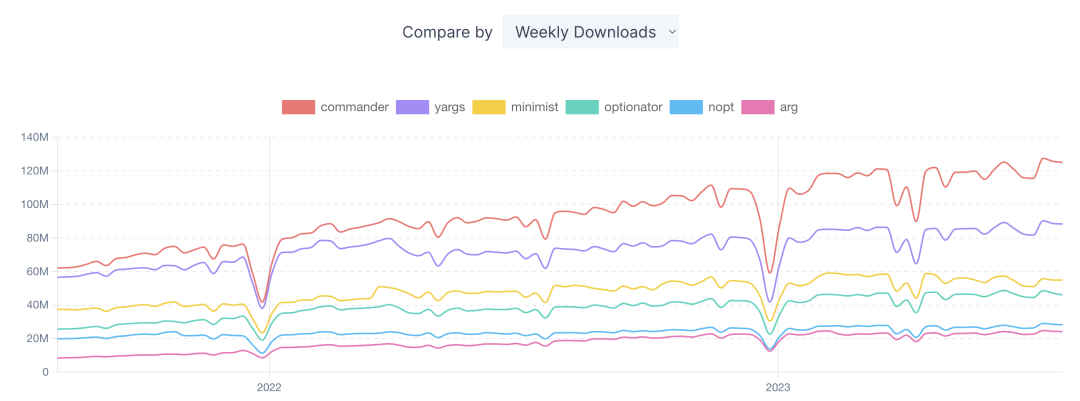Viewport: 1080px width, 401px height.
Task: Click the 100M y-axis label
Action: click(34, 205)
